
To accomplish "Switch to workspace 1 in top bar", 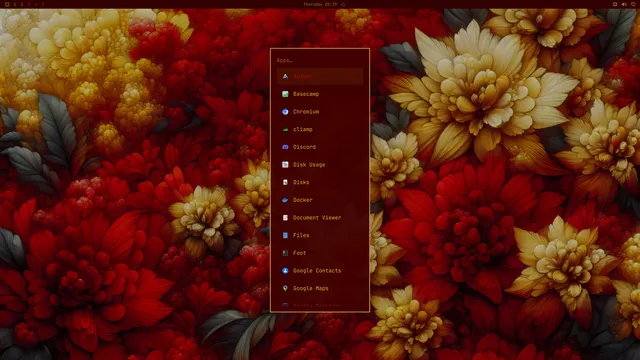I will [x=15, y=4].
